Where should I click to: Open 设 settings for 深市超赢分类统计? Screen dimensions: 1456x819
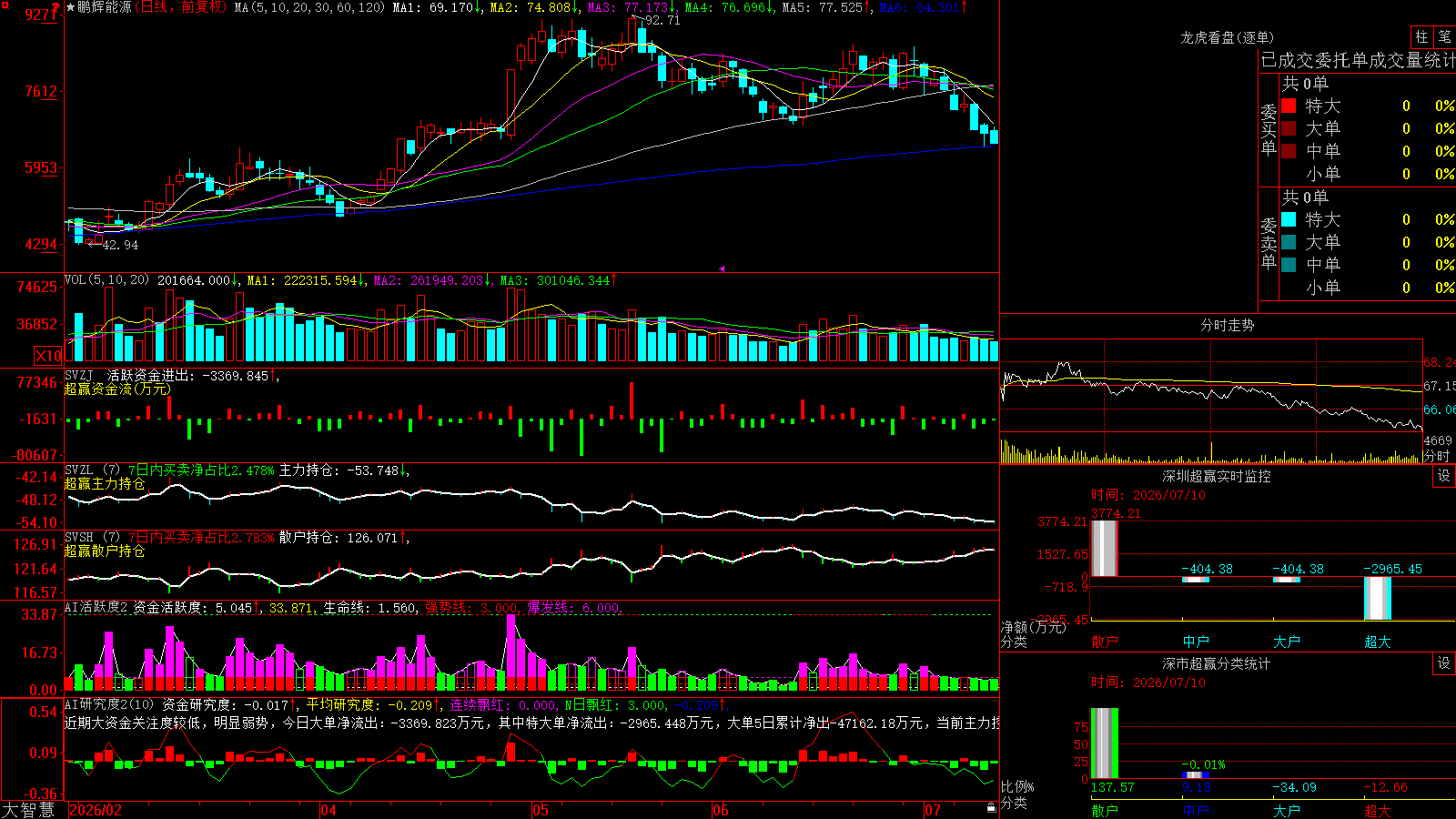click(x=1444, y=663)
